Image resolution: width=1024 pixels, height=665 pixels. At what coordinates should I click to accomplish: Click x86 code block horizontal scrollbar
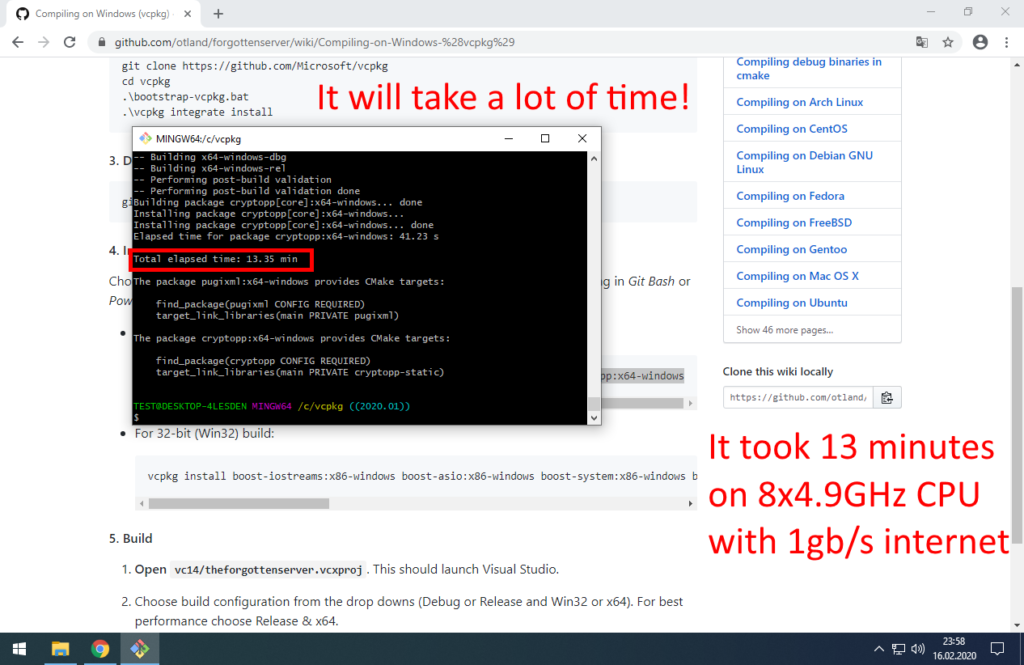coord(239,504)
